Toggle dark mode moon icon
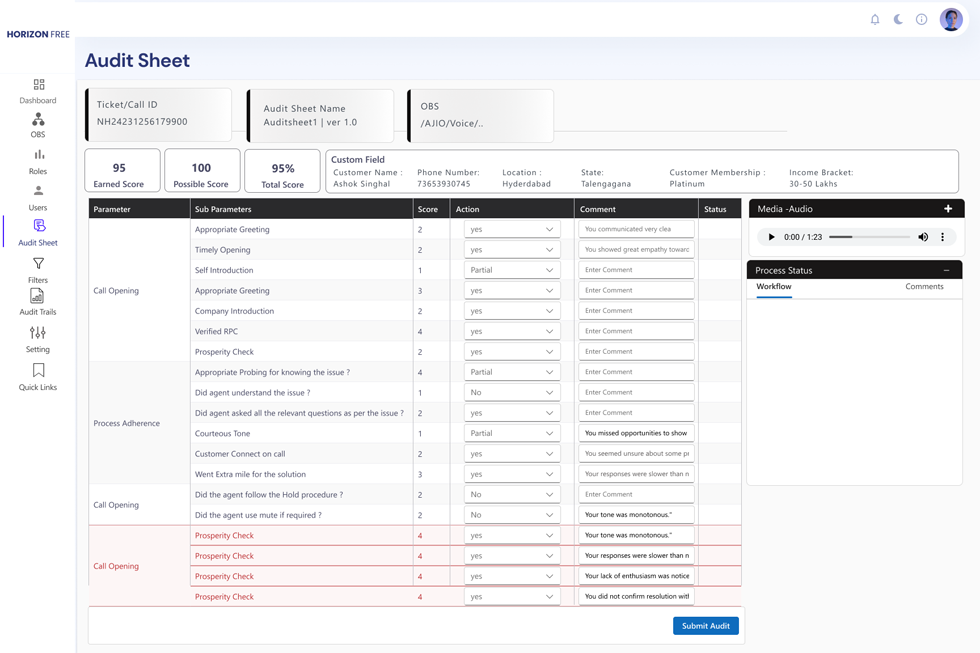 (898, 19)
